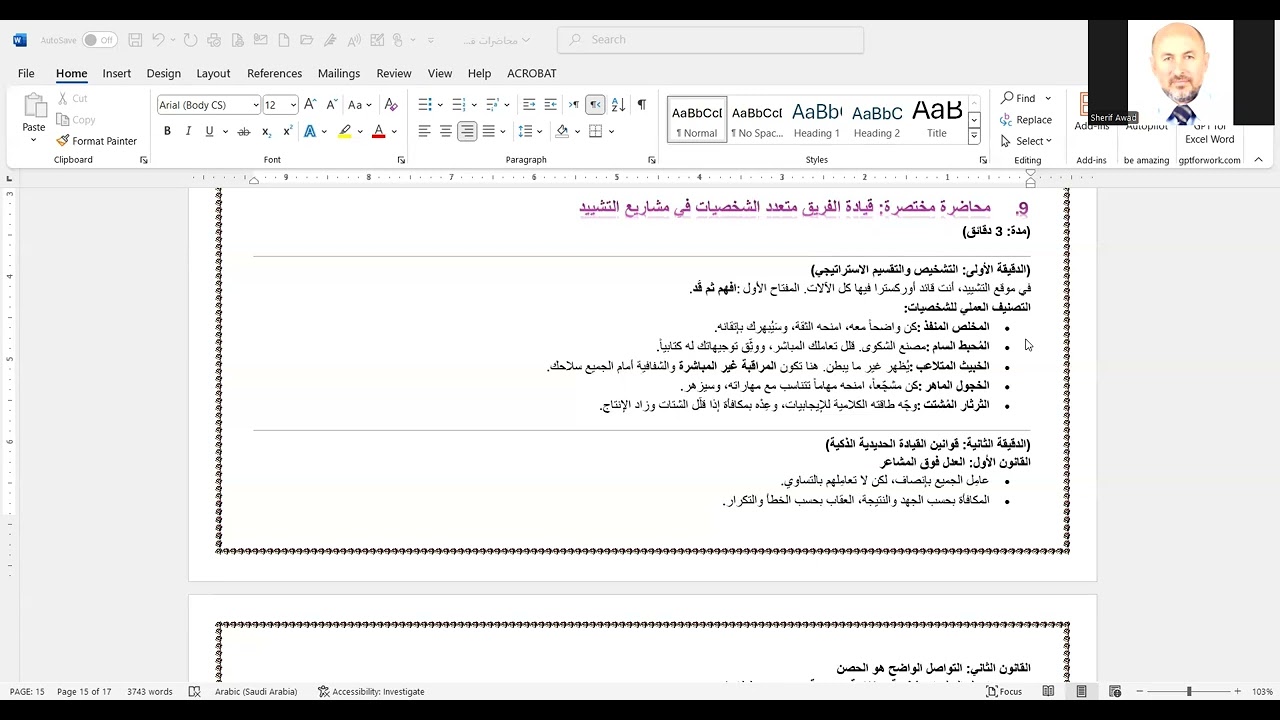Viewport: 1280px width, 720px height.
Task: Align text to the left
Action: (424, 131)
